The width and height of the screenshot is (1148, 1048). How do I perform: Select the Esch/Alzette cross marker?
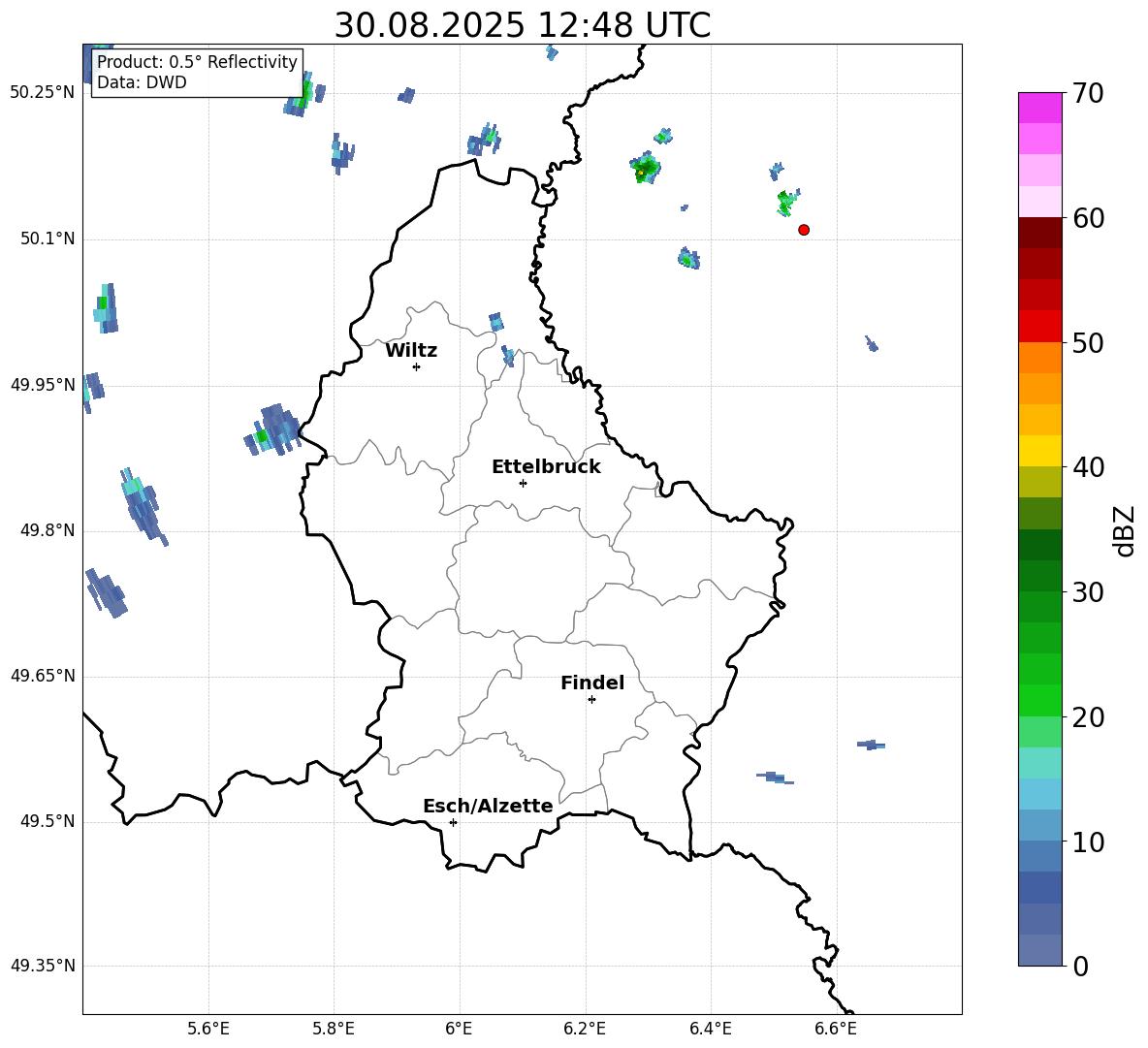453,822
